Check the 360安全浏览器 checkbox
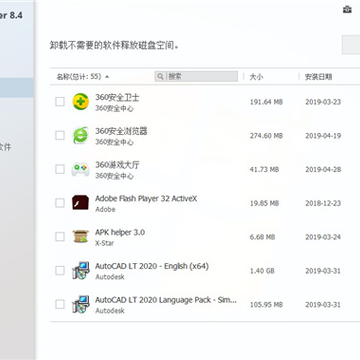 click(60, 135)
